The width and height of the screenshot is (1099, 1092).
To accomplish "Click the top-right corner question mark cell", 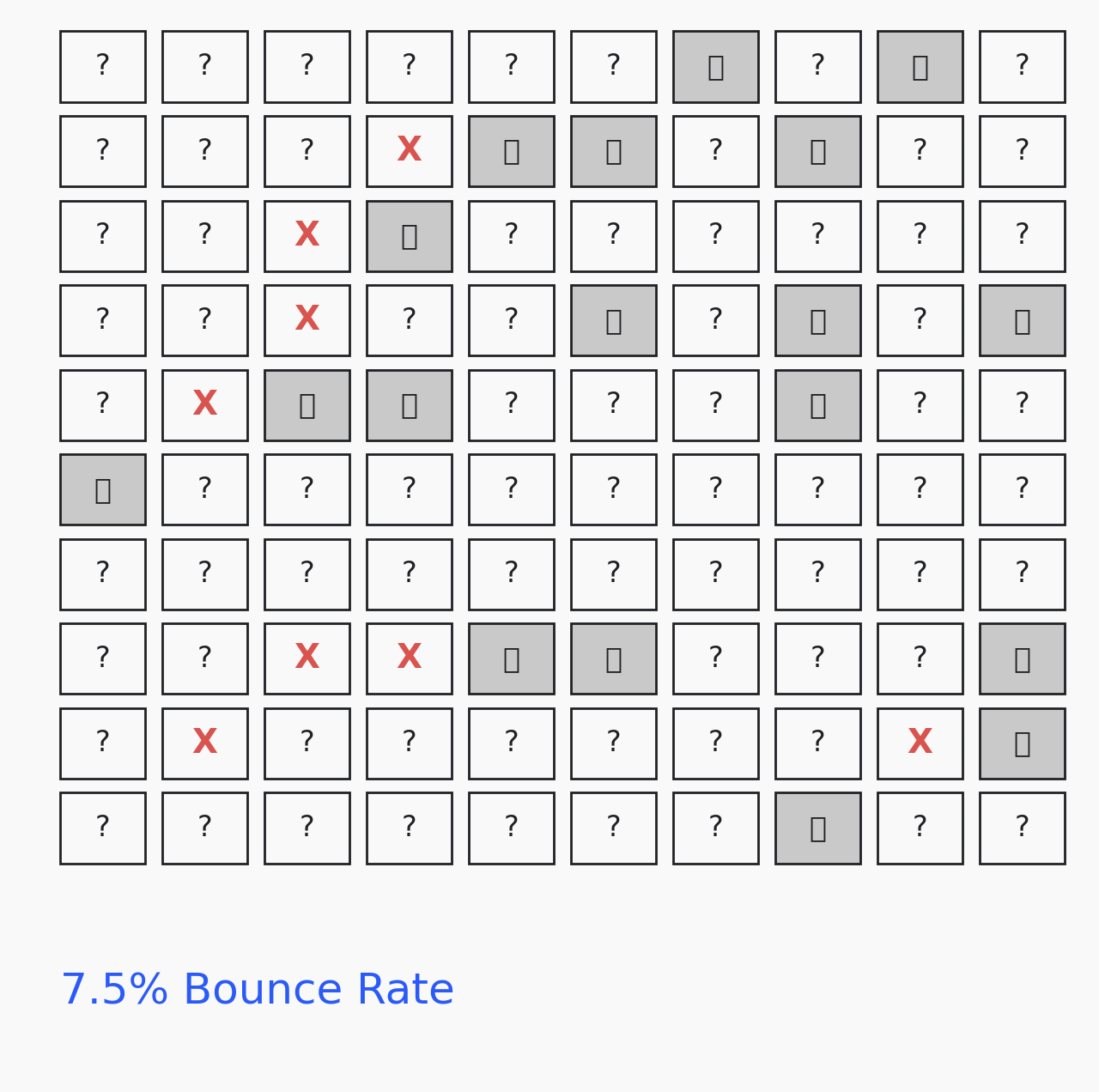I will click(x=1022, y=67).
